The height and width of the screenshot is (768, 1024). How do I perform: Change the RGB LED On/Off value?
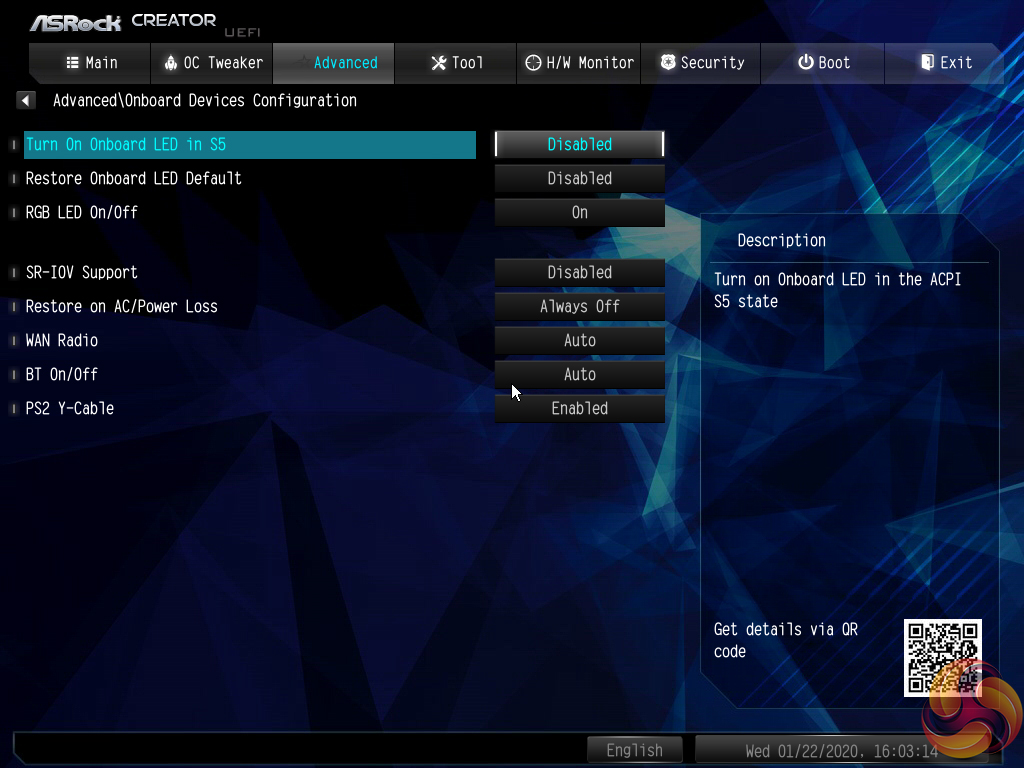(579, 212)
